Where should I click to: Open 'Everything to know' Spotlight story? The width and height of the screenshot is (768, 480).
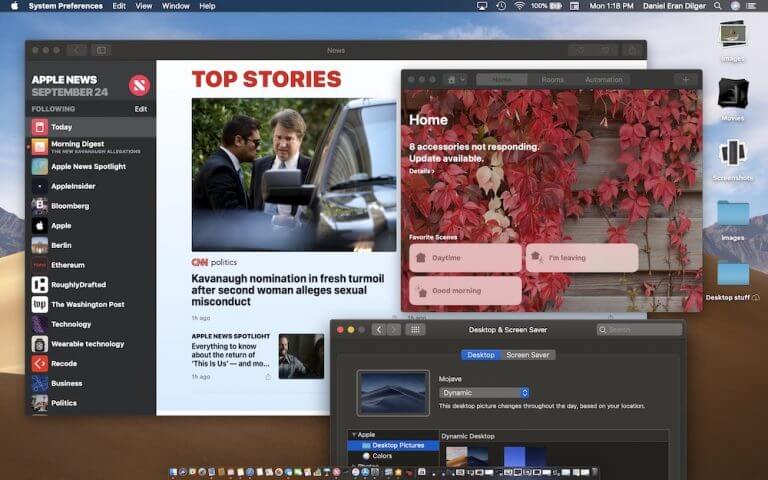tap(230, 355)
